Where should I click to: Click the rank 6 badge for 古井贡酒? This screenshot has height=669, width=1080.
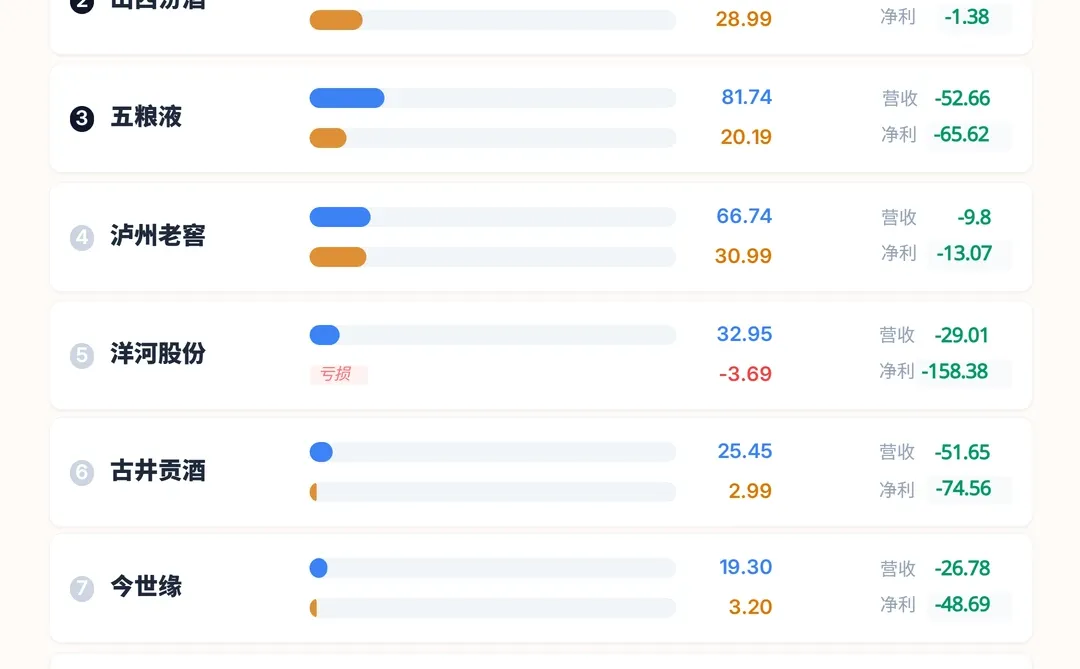click(82, 472)
